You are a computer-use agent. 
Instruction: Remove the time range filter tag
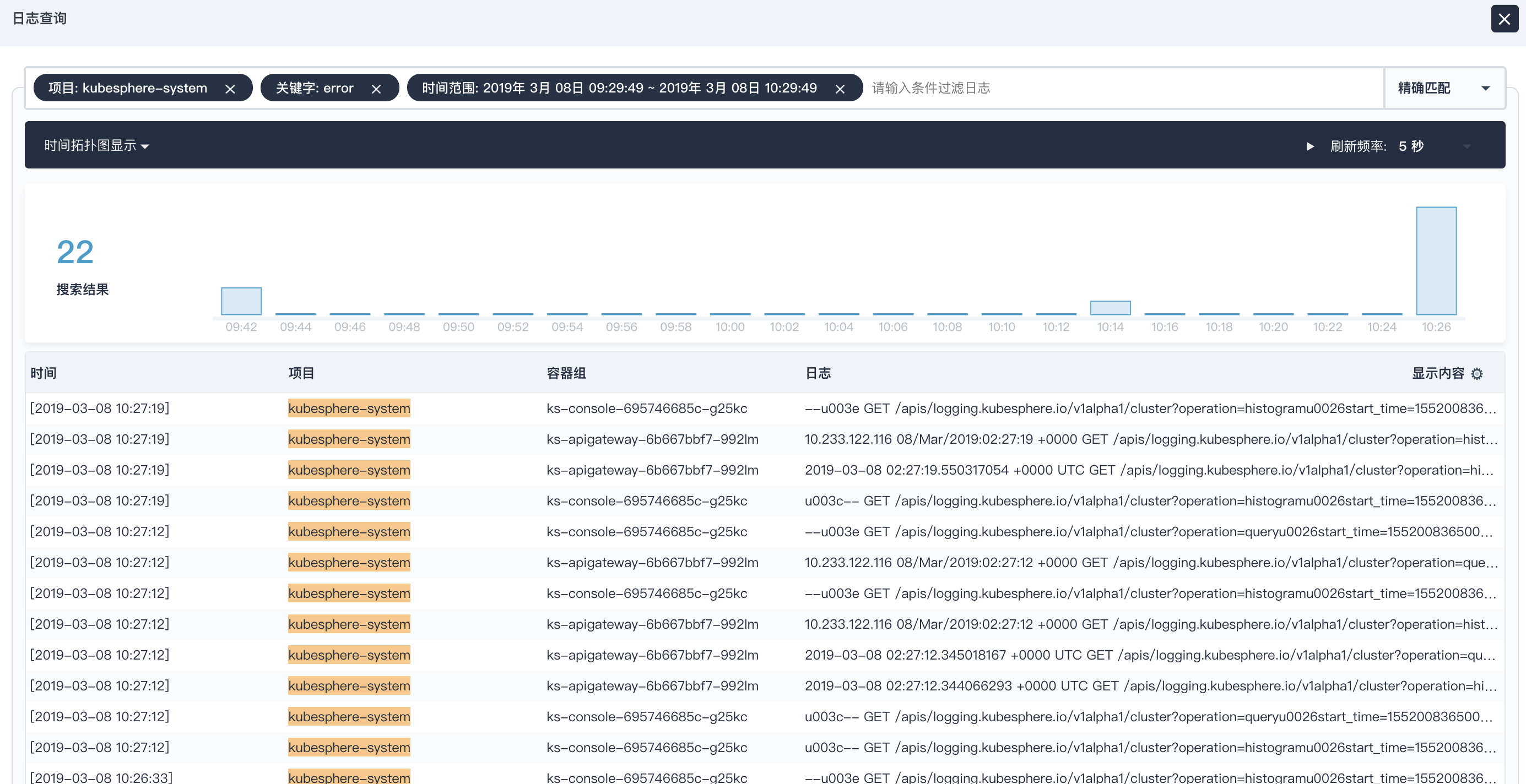(840, 89)
